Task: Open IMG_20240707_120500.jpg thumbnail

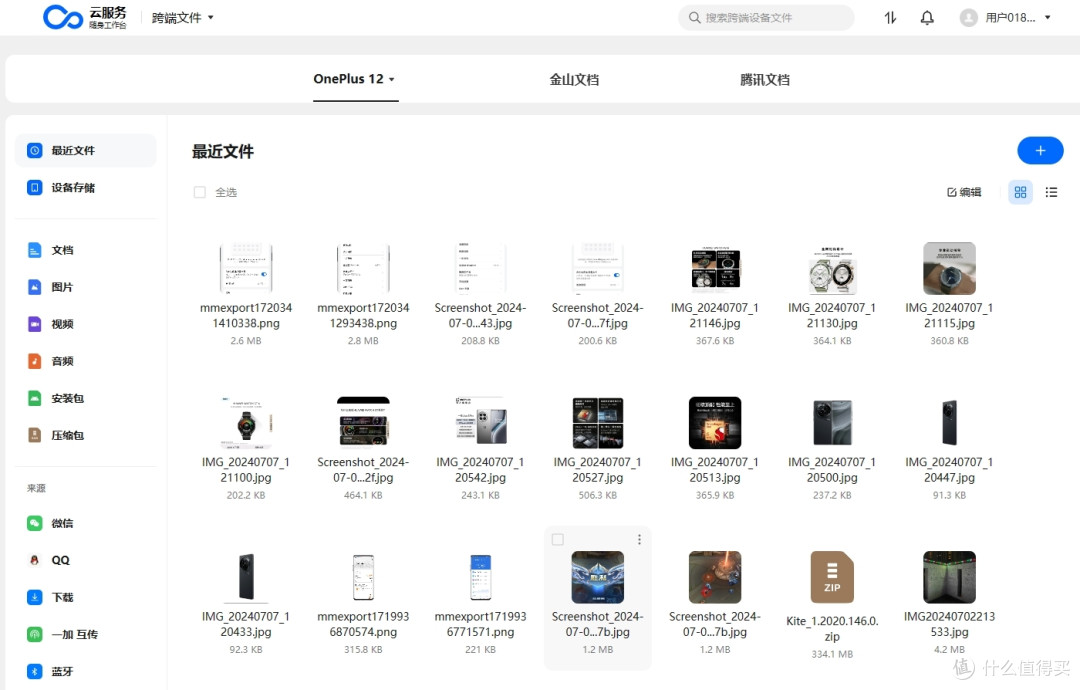Action: tap(832, 423)
